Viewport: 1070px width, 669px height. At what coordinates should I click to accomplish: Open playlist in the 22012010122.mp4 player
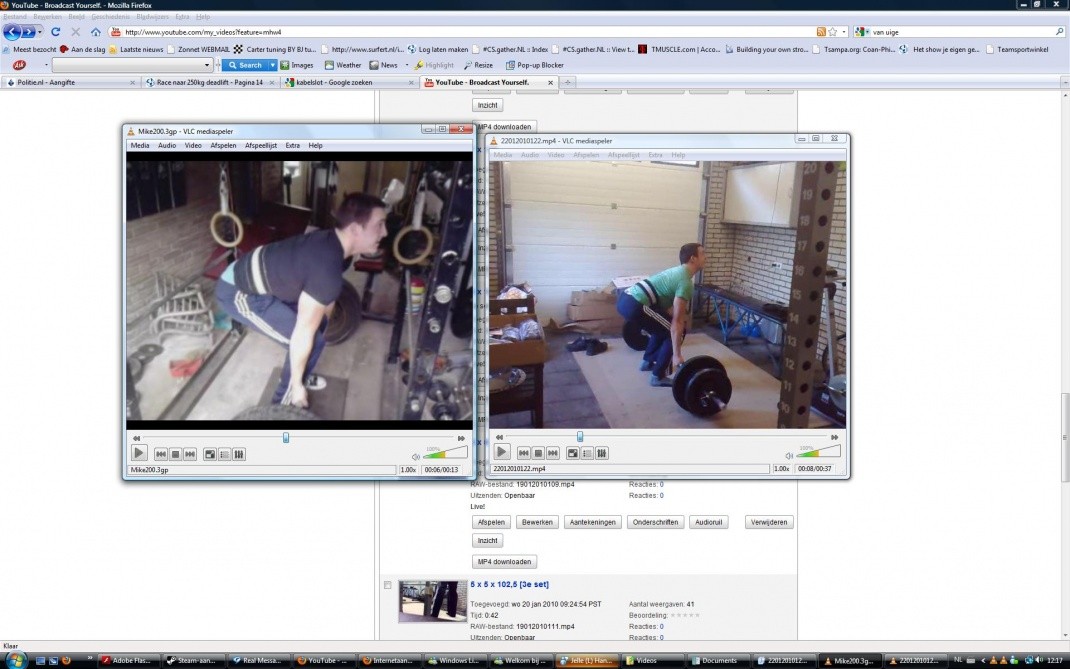587,453
